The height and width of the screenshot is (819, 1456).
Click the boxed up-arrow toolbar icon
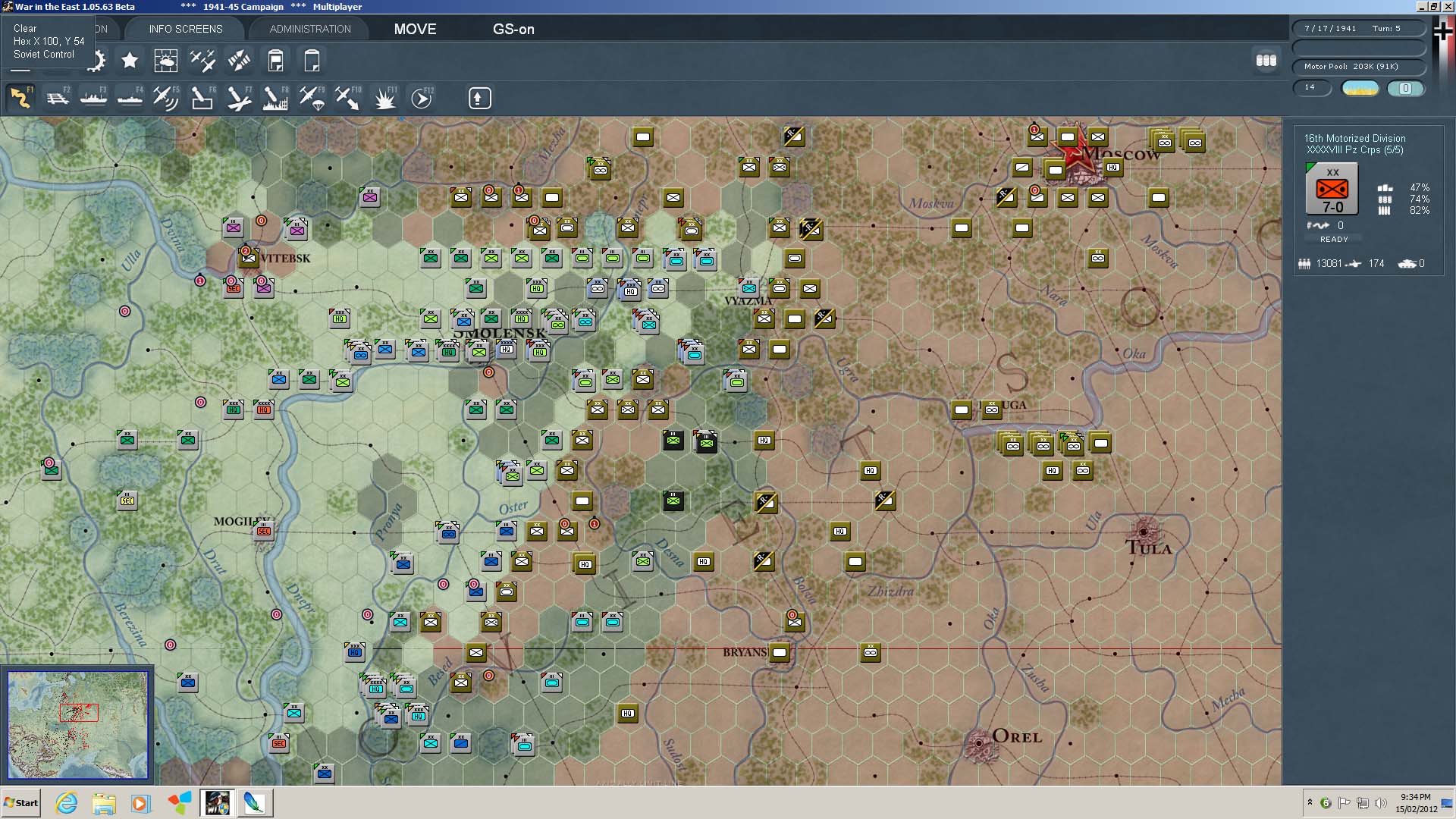pos(479,98)
